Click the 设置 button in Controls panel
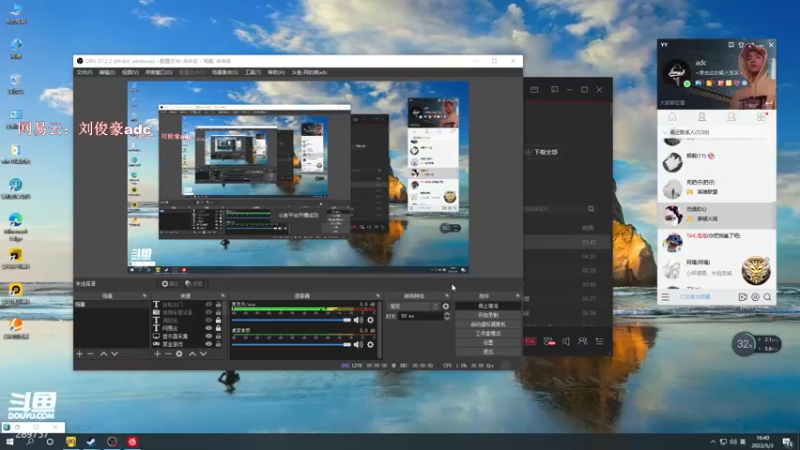This screenshot has height=450, width=800. (488, 342)
